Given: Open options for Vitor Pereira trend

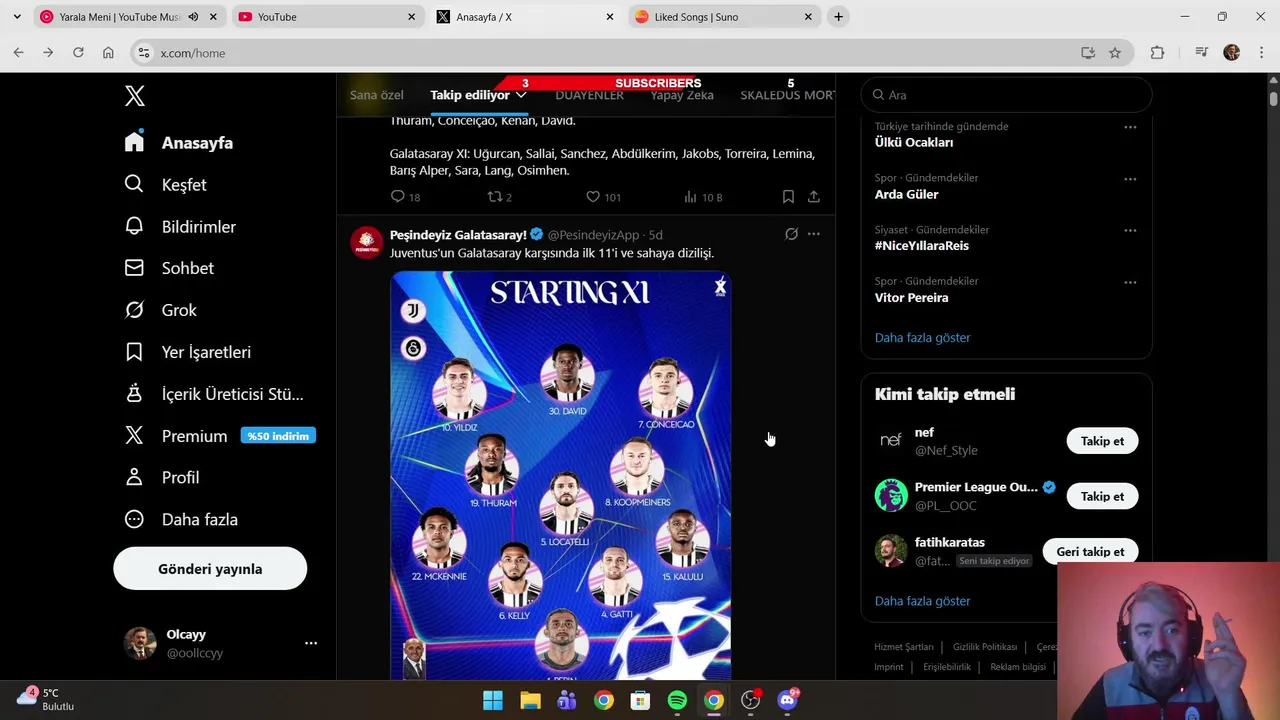Looking at the screenshot, I should [x=1130, y=282].
